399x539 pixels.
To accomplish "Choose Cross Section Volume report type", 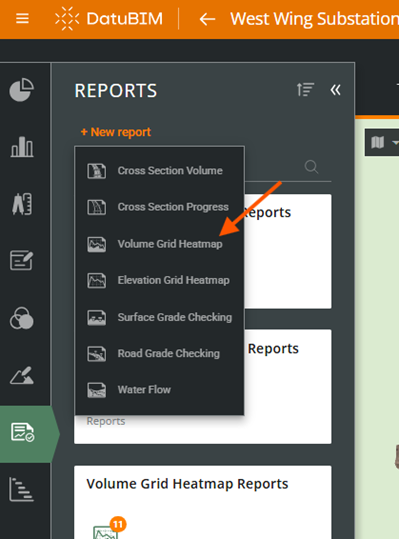I will click(159, 171).
